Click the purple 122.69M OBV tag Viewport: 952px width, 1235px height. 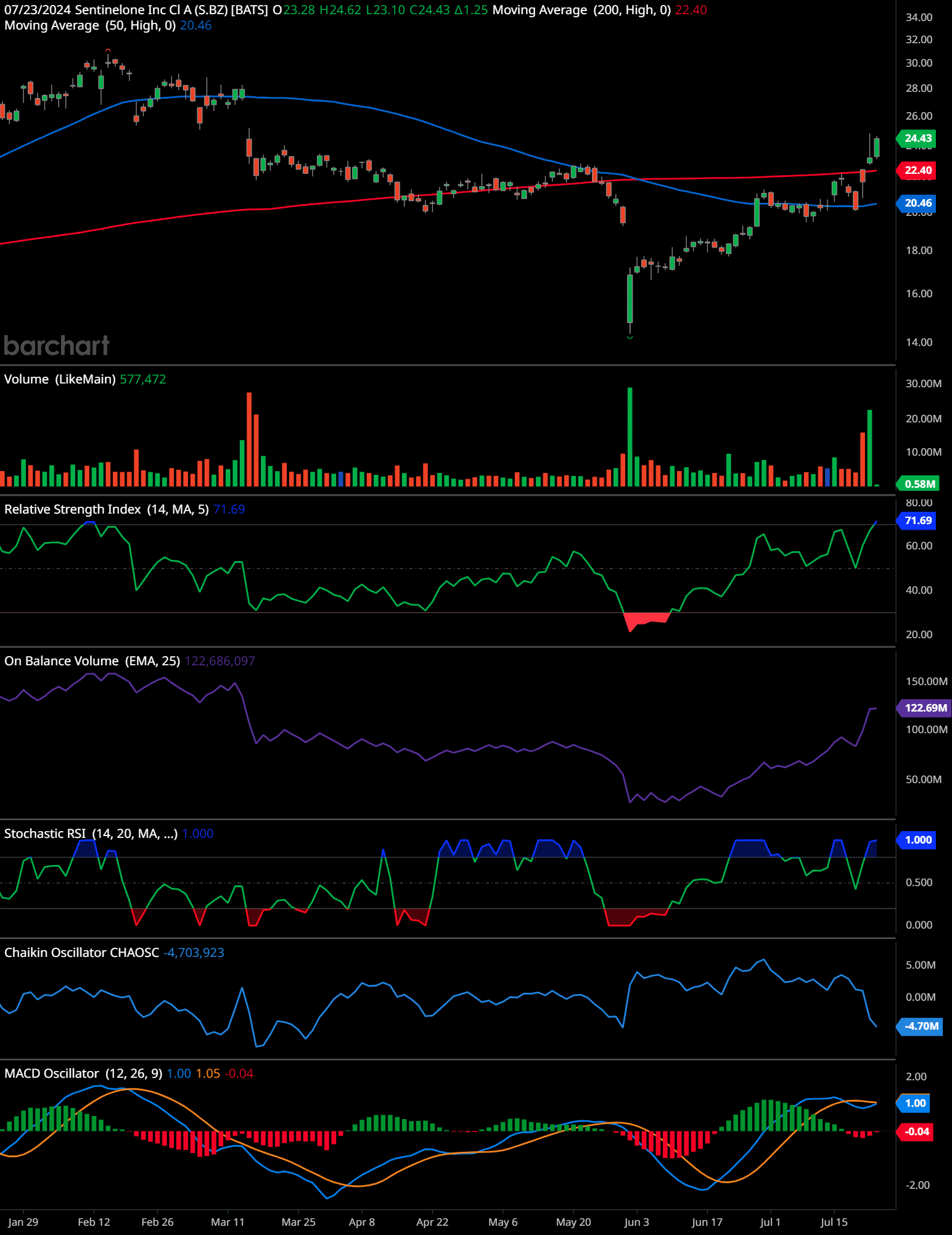pos(924,708)
